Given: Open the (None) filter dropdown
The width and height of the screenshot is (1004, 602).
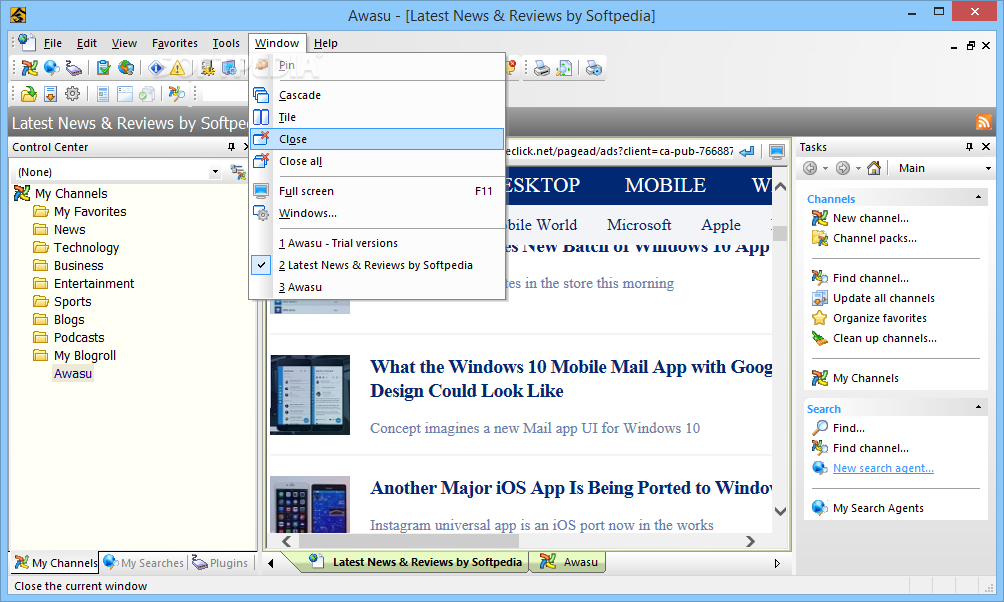Looking at the screenshot, I should click(215, 172).
